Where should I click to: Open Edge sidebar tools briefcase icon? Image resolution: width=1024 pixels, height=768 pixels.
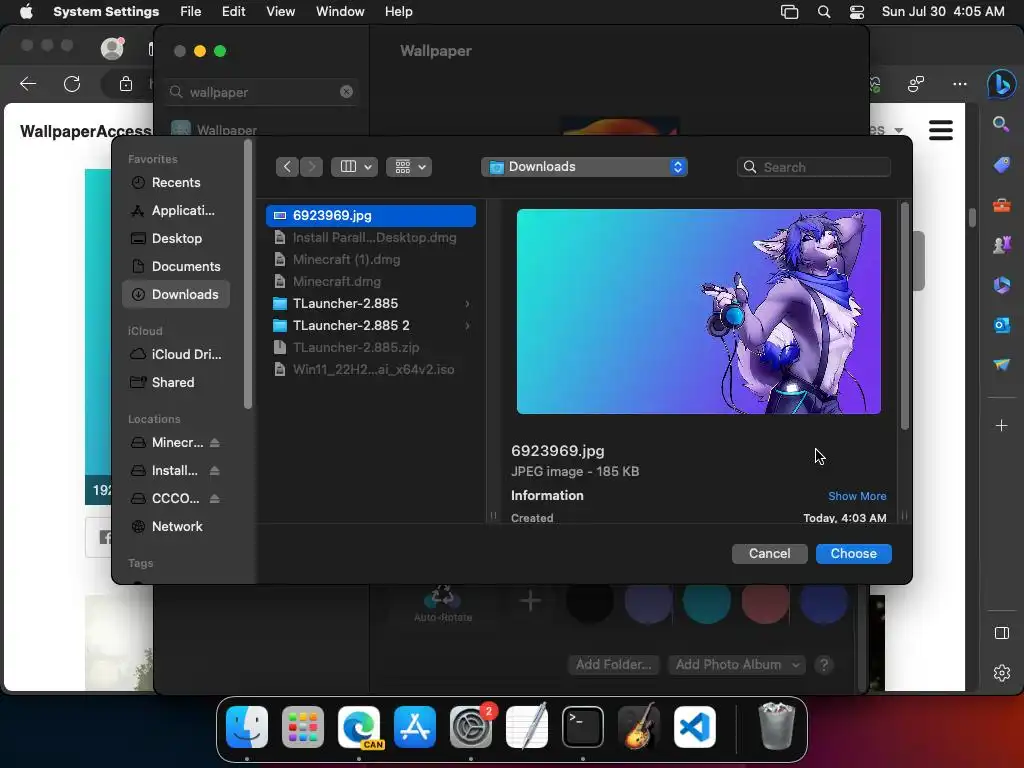tap(1001, 205)
